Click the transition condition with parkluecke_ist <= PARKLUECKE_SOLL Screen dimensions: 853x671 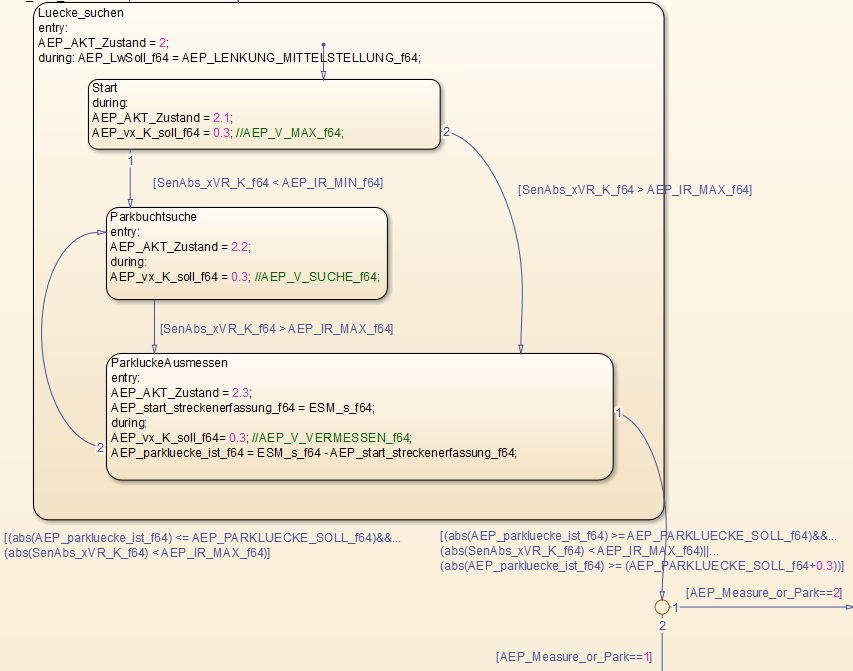(x=202, y=537)
